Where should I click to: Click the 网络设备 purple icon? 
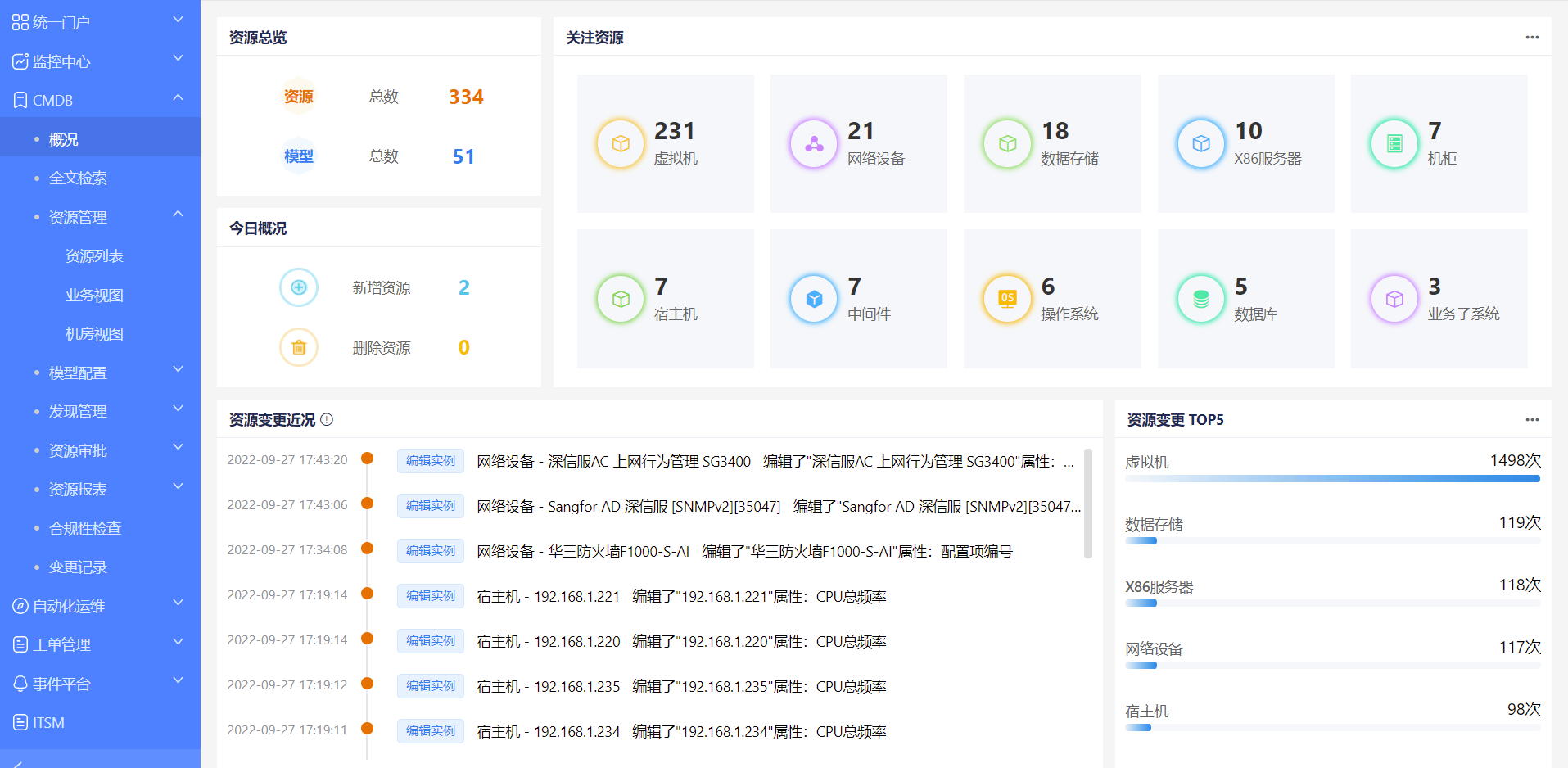[x=814, y=144]
